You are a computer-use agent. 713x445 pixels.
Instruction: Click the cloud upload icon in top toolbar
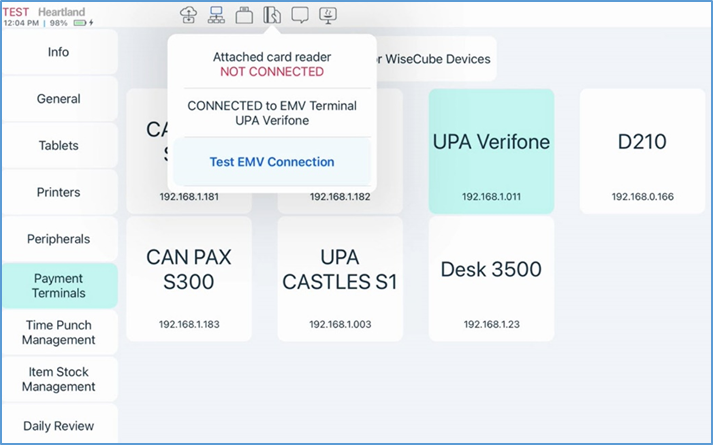[188, 15]
